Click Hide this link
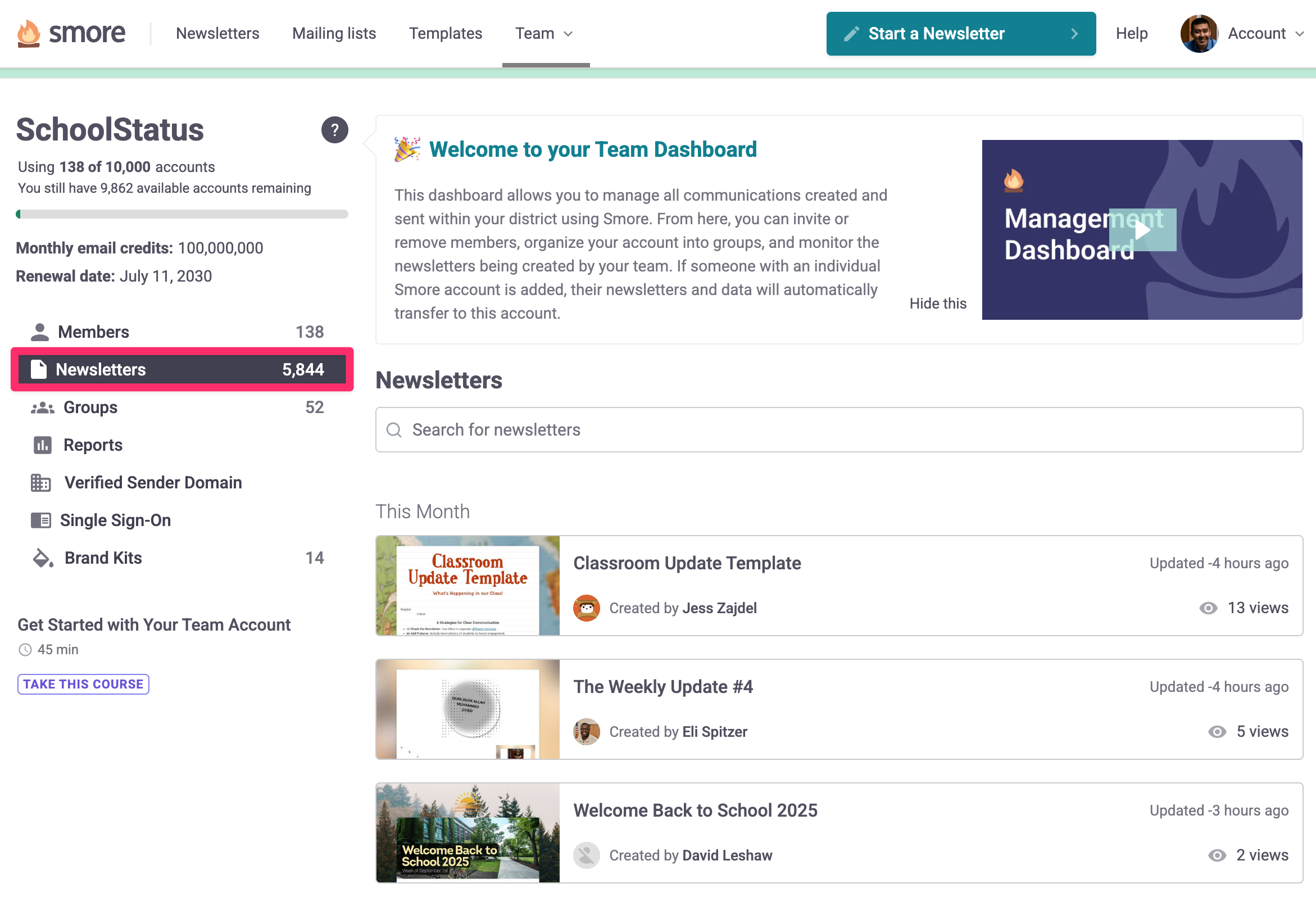The height and width of the screenshot is (897, 1316). coord(938,303)
